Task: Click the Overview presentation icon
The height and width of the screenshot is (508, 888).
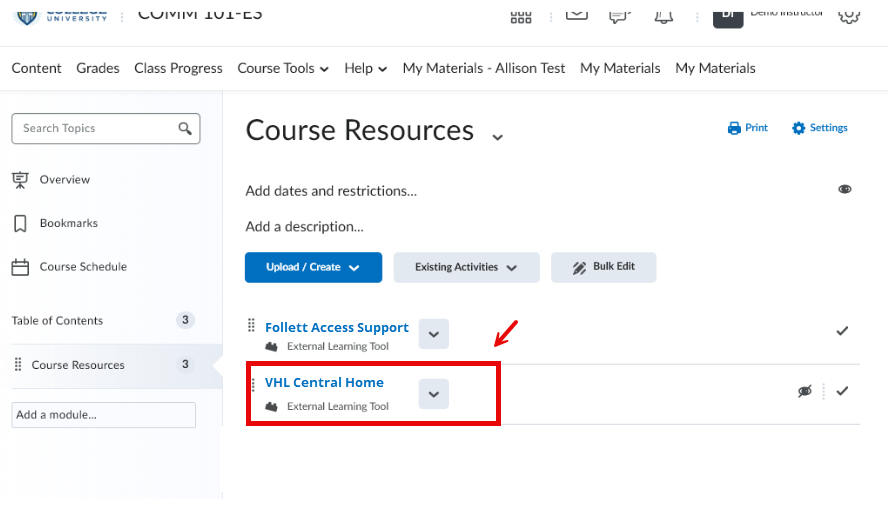Action: pos(20,180)
